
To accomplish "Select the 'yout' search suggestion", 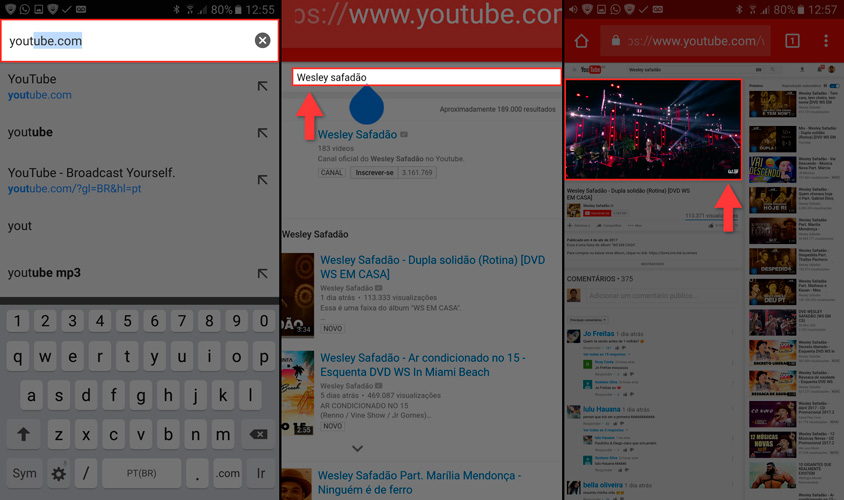I will point(20,226).
